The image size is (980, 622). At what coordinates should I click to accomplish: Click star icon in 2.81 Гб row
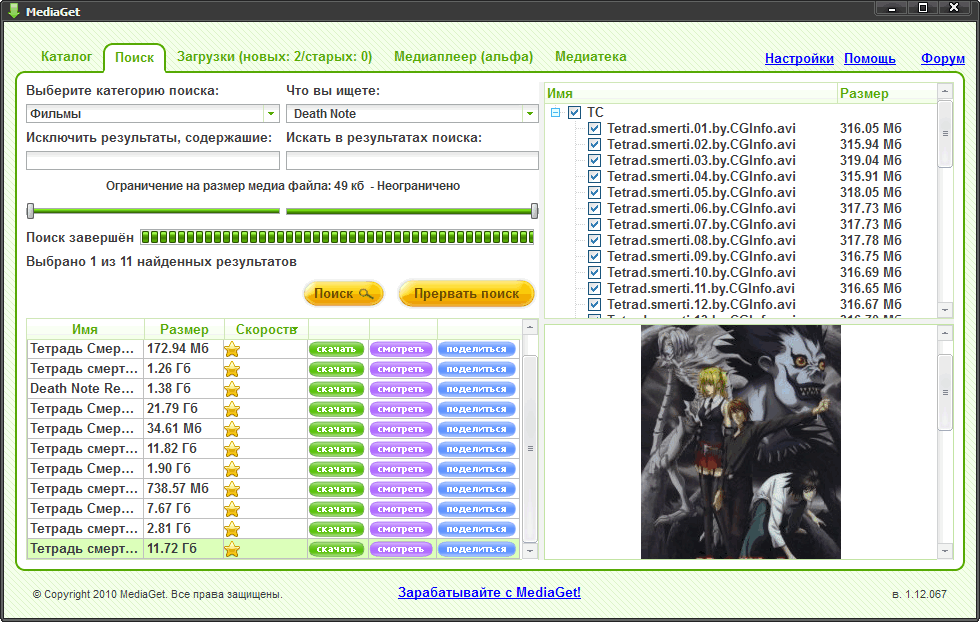[x=232, y=529]
